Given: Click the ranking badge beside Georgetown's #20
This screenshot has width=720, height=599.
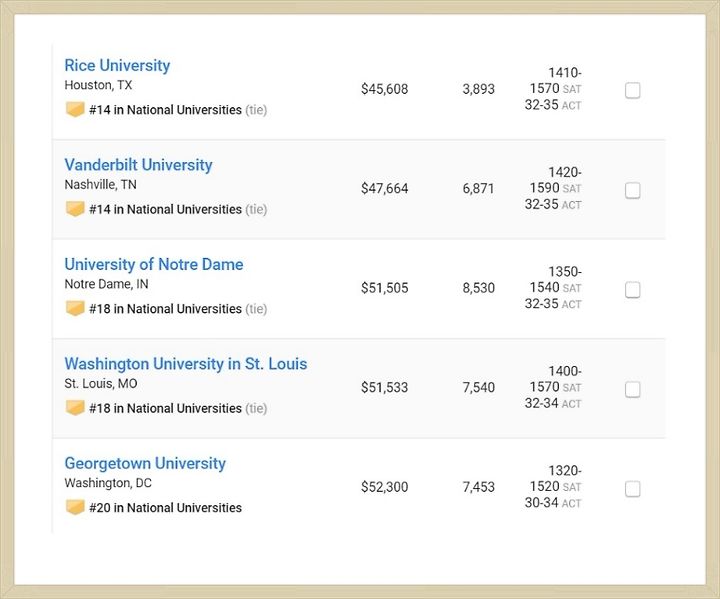Looking at the screenshot, I should [x=75, y=507].
